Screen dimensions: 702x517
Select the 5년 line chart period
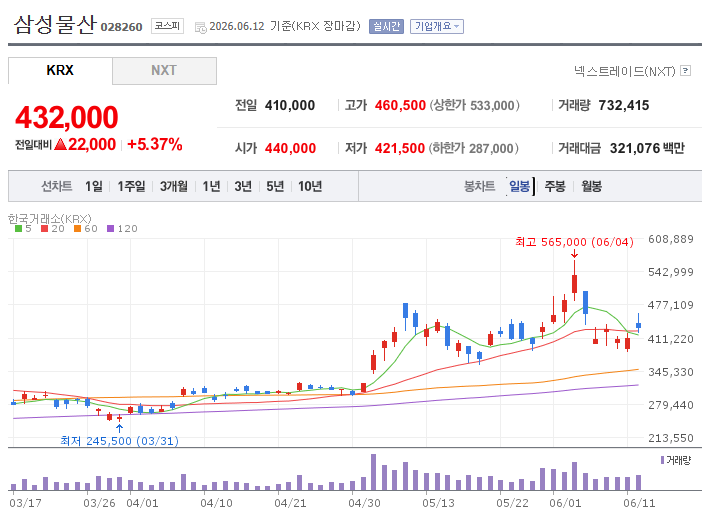[x=275, y=186]
